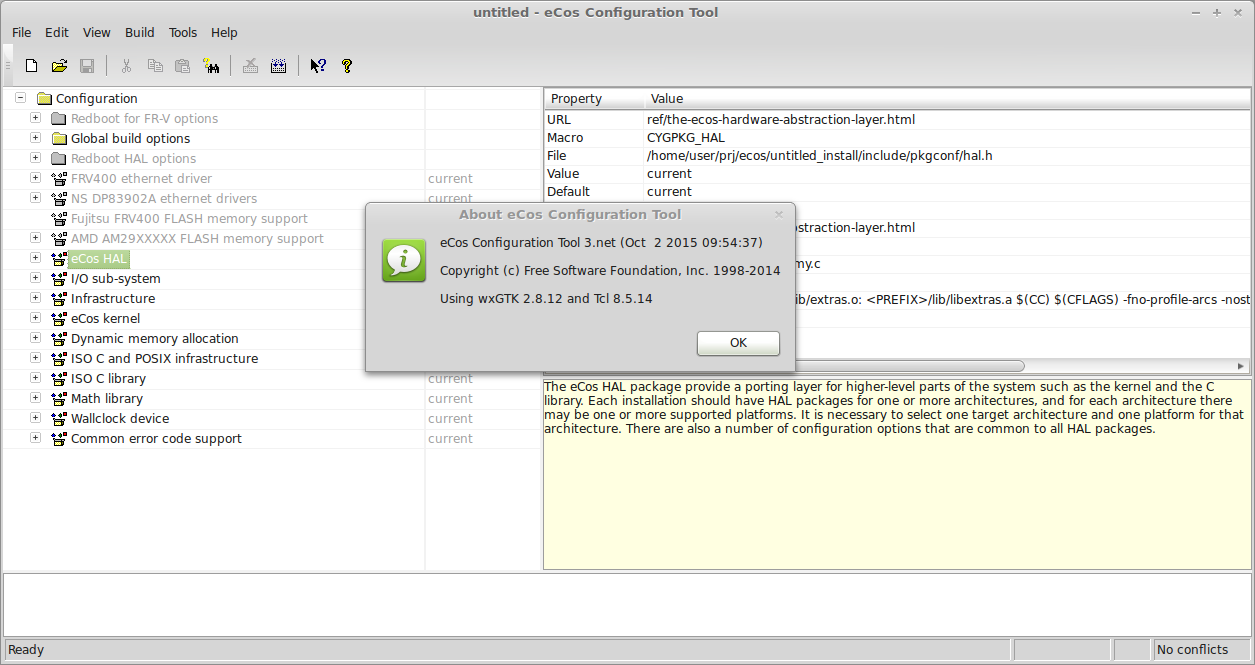Expand the Redboot for FR-V options node
The image size is (1255, 665).
36,118
